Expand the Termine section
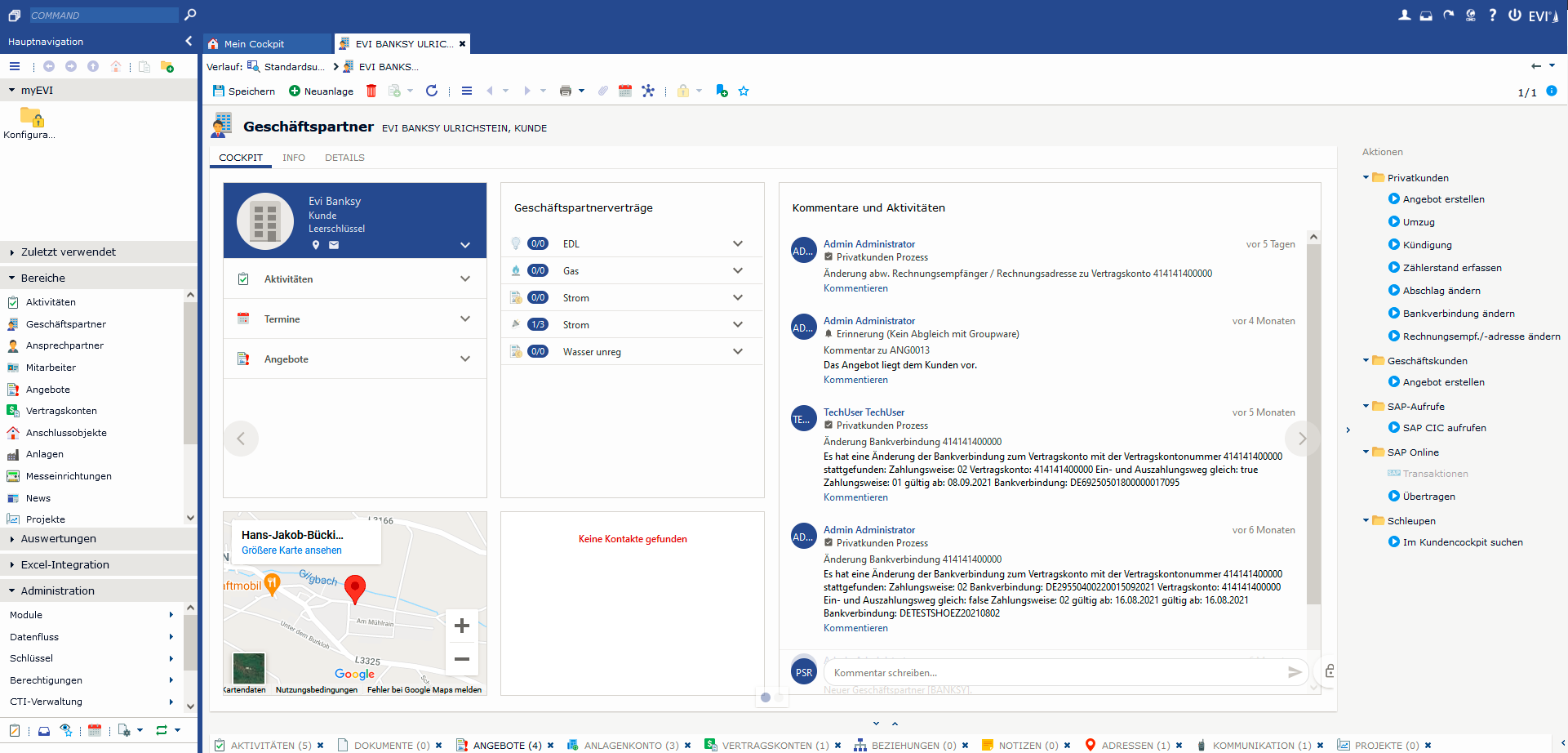 click(x=465, y=319)
